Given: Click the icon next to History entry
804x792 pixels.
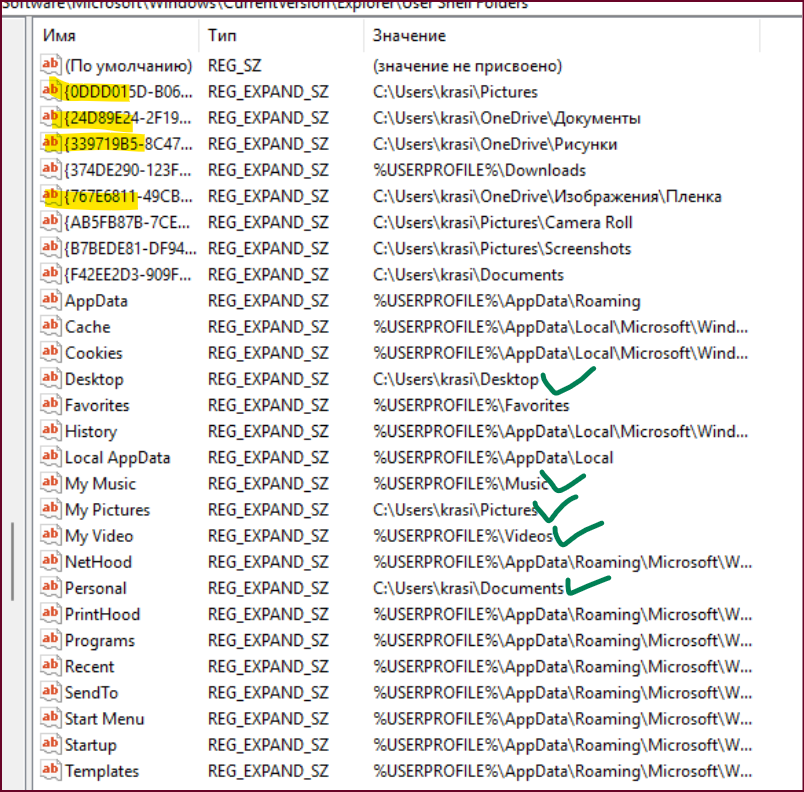Looking at the screenshot, I should coord(50,431).
